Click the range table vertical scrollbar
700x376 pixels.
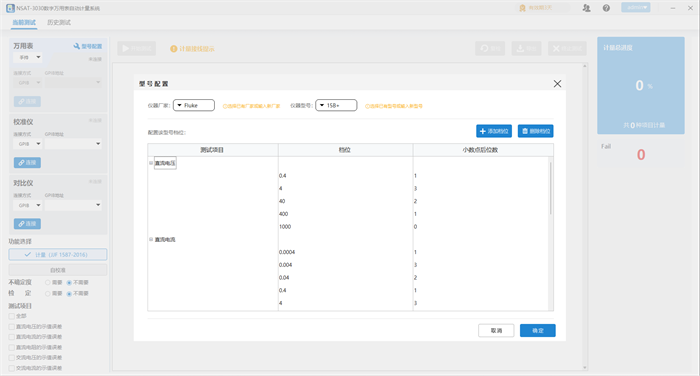pos(550,188)
